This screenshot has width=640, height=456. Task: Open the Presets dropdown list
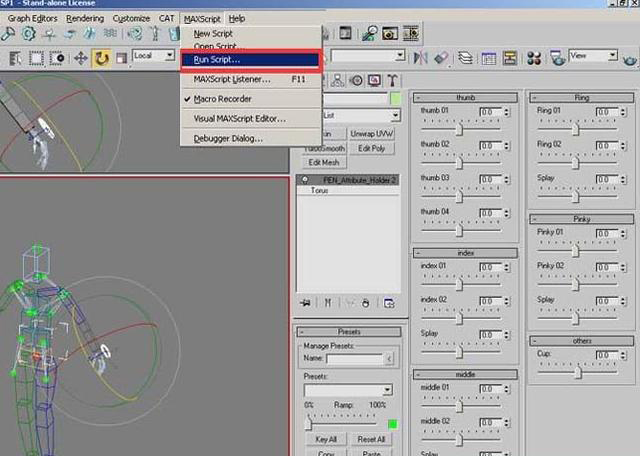387,391
